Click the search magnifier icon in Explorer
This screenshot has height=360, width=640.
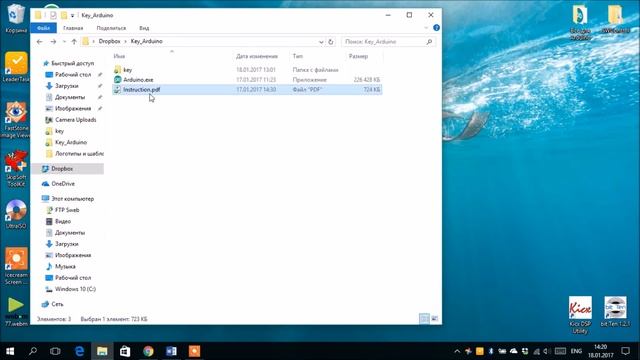point(429,42)
